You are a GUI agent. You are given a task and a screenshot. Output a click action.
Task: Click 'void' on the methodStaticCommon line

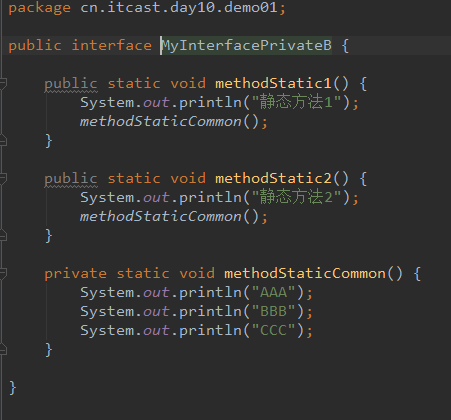(x=197, y=273)
